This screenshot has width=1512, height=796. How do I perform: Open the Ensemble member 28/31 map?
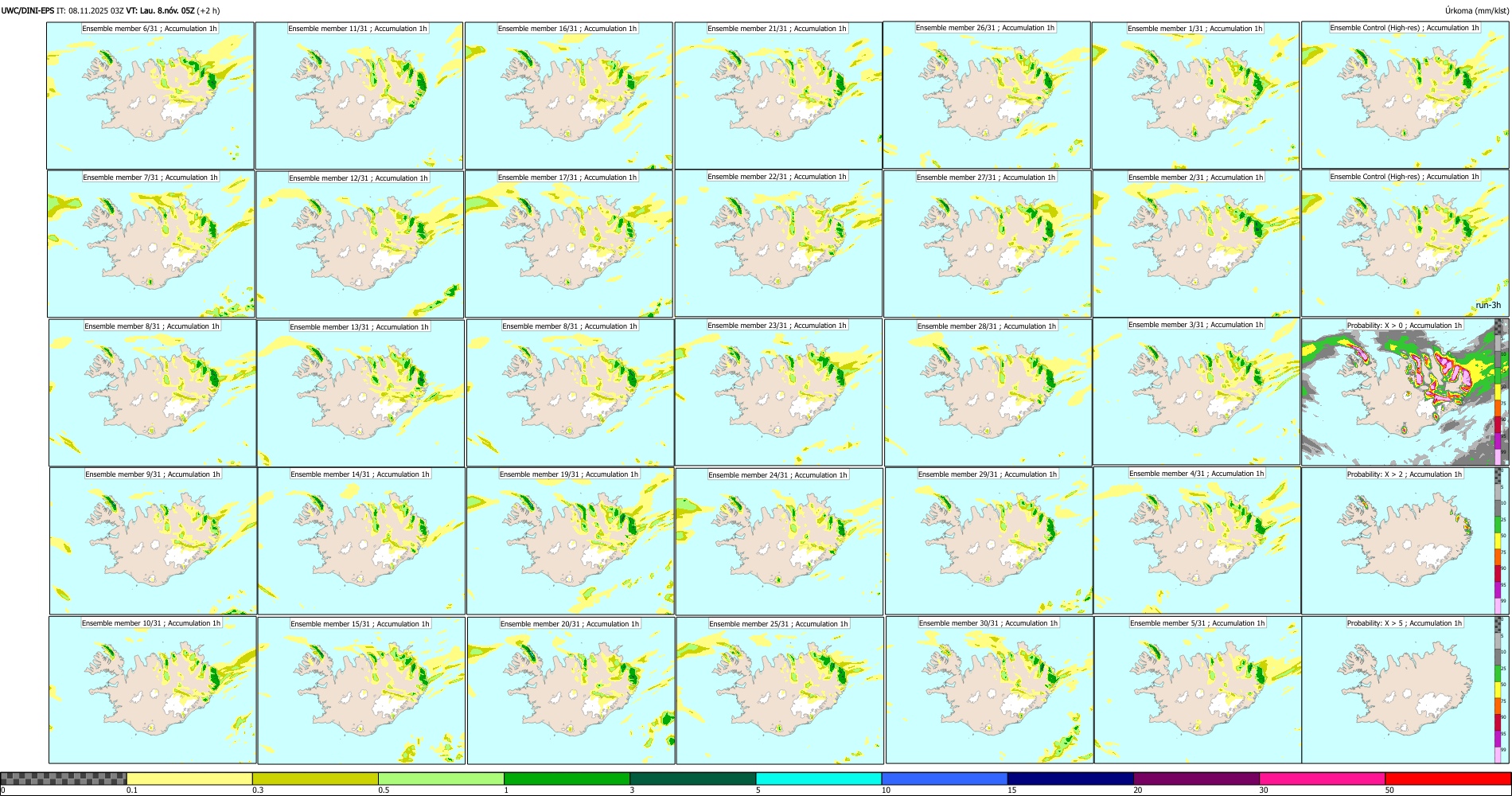point(988,392)
